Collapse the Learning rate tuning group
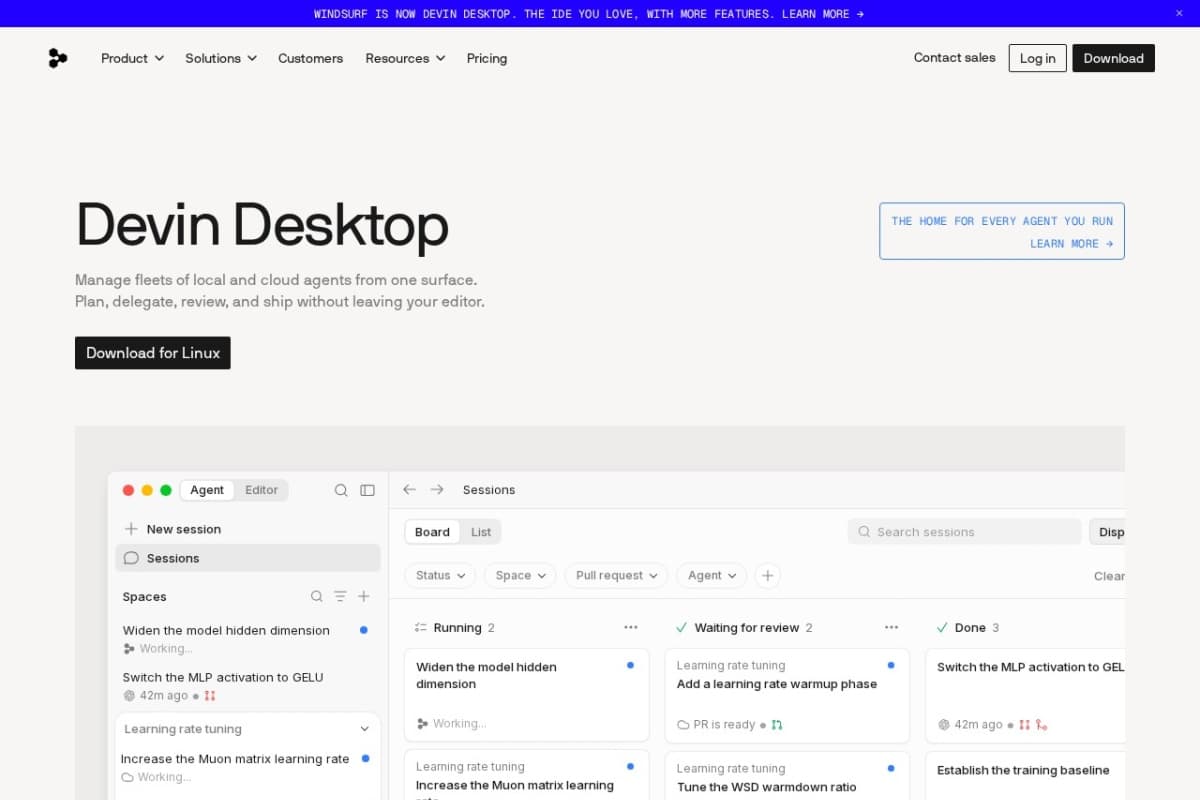 [365, 729]
